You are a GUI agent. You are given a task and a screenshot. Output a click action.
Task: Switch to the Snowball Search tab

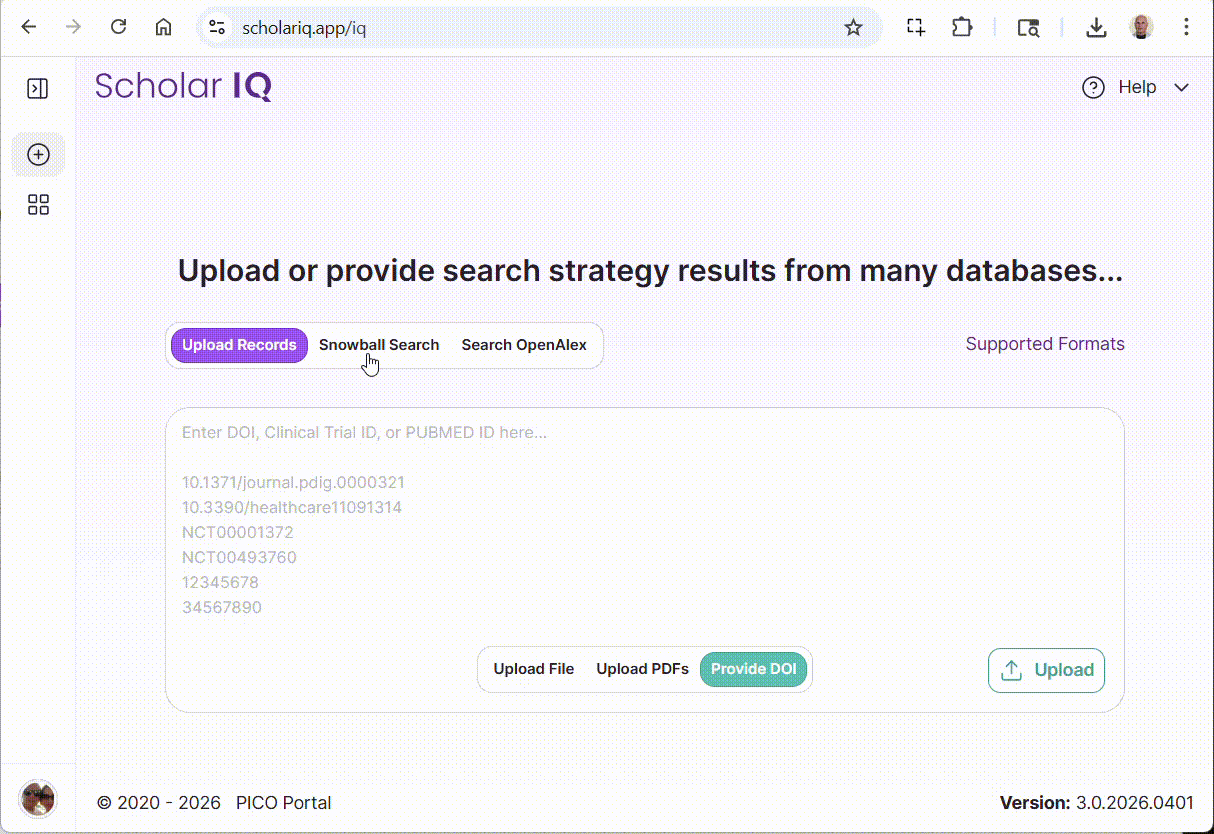point(379,344)
